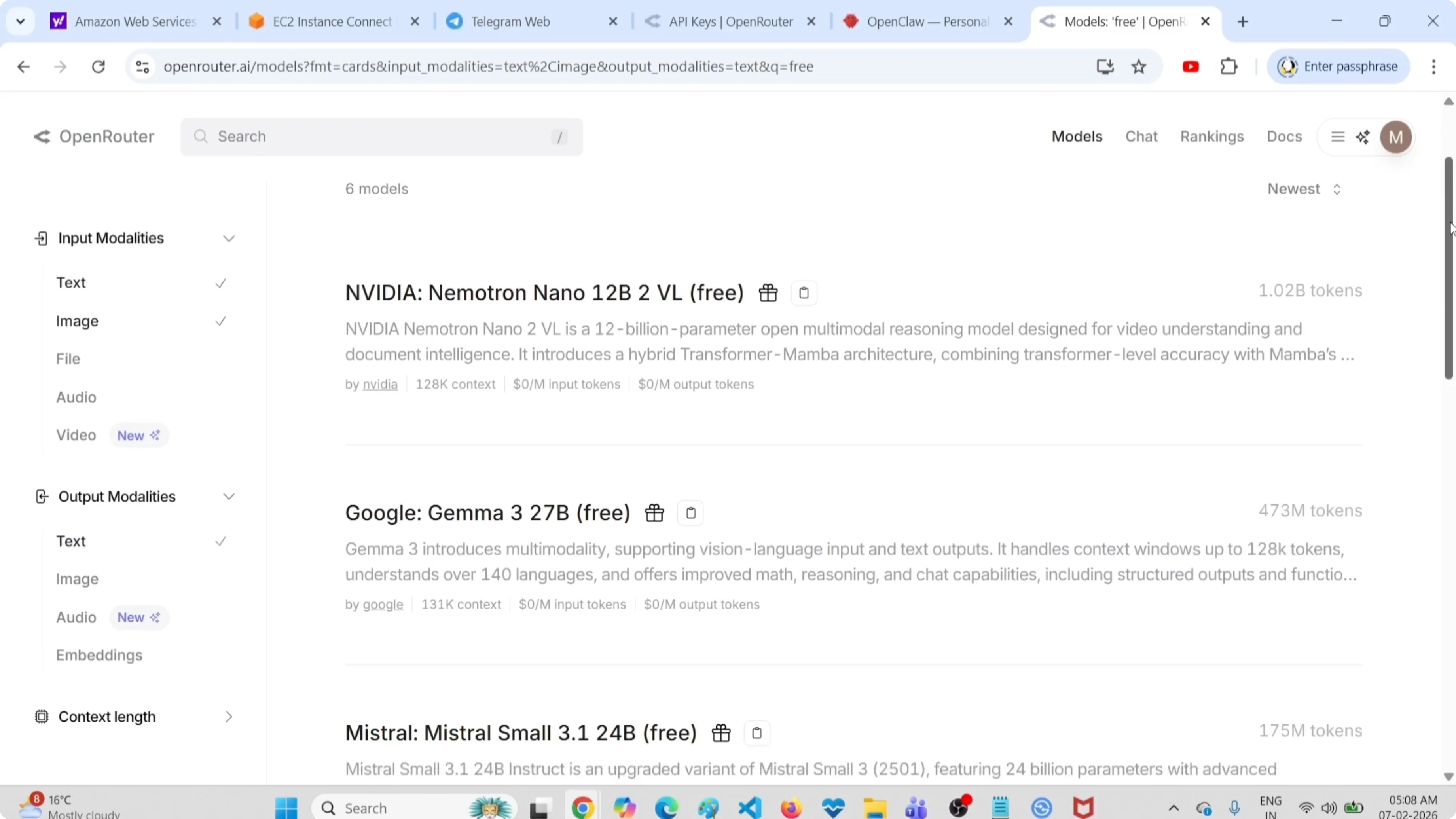Open the nvidia provider link
The height and width of the screenshot is (819, 1456).
[x=380, y=384]
